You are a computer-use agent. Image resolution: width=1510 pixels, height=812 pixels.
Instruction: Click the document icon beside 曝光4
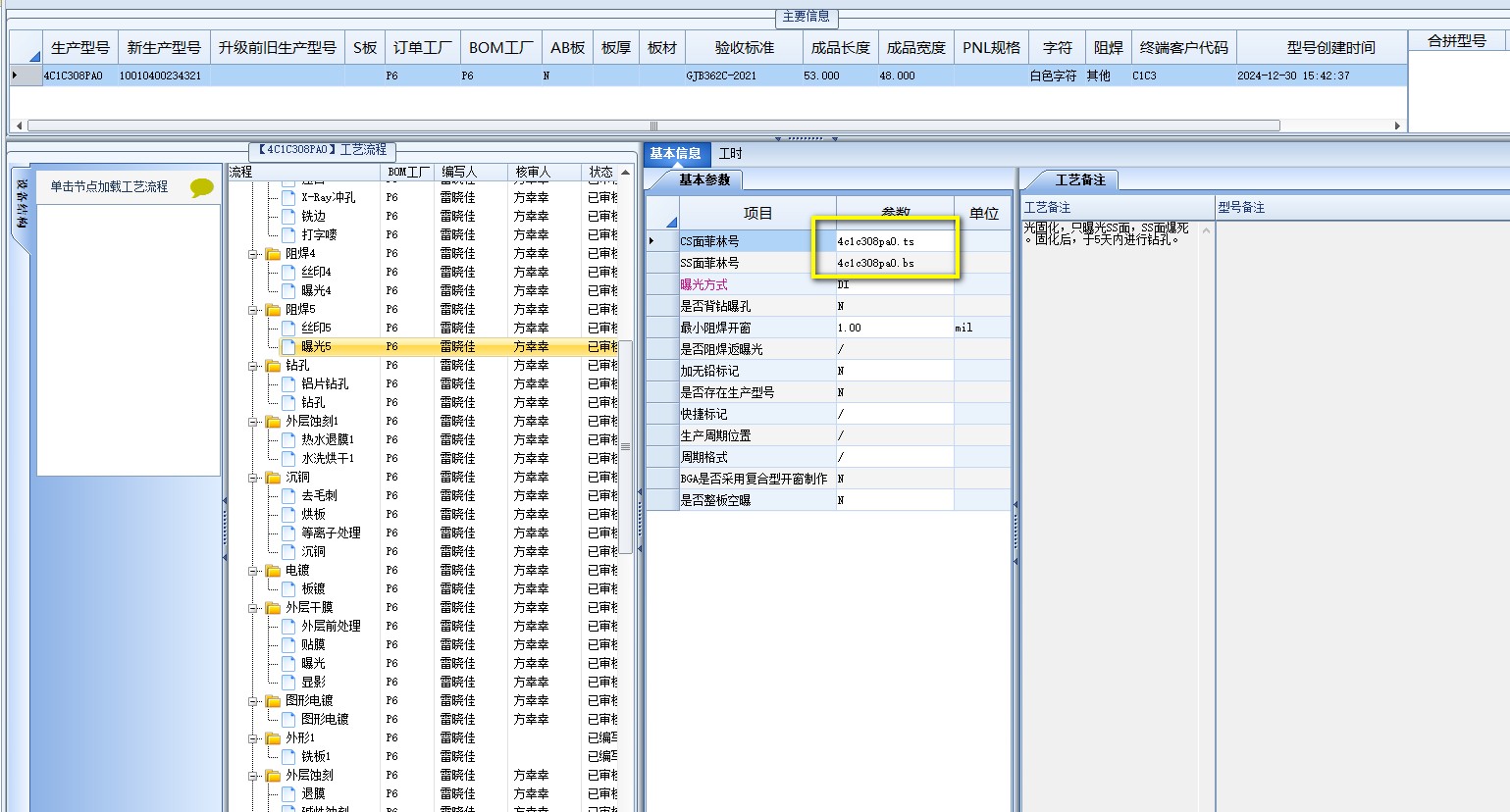tap(288, 291)
